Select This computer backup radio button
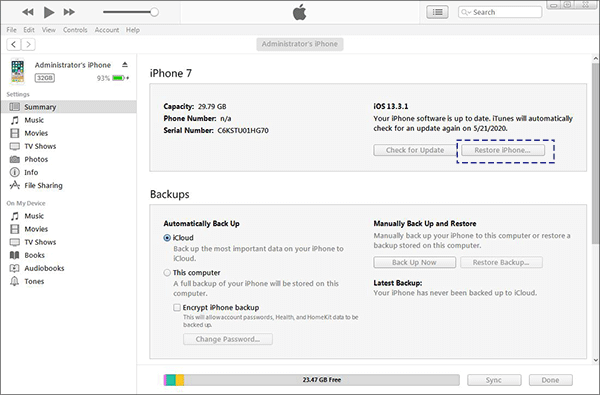Image resolution: width=600 pixels, height=395 pixels. coord(167,273)
